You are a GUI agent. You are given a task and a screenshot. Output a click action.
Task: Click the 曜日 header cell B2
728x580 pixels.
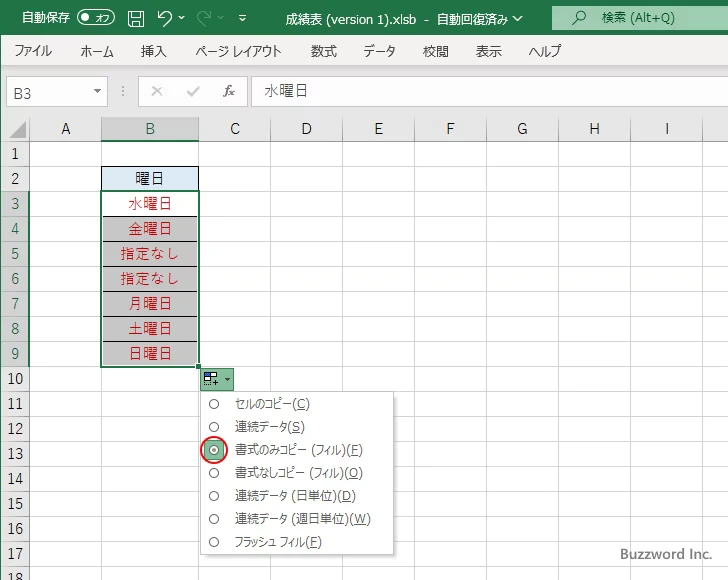tap(150, 179)
